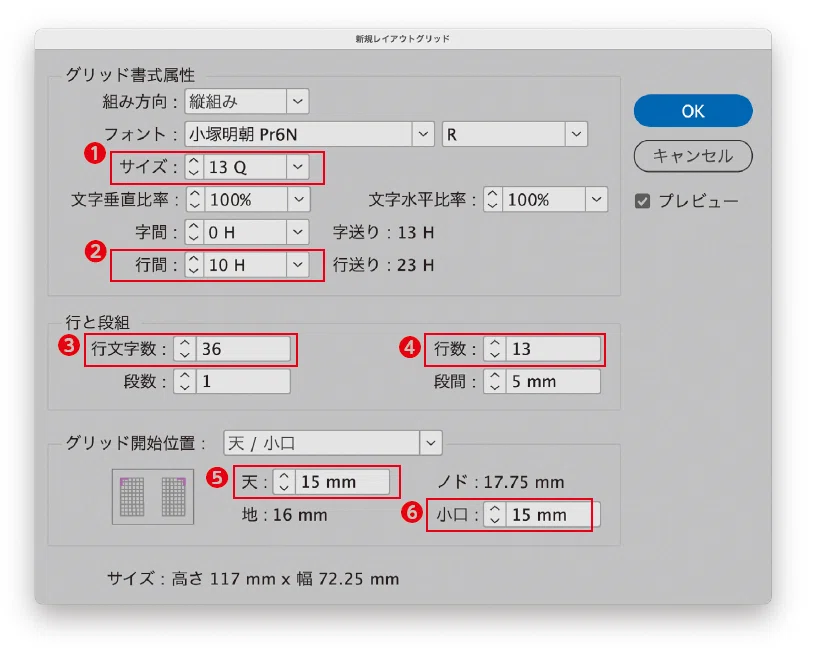Click the キャンセル button
The height and width of the screenshot is (648, 824).
point(693,156)
